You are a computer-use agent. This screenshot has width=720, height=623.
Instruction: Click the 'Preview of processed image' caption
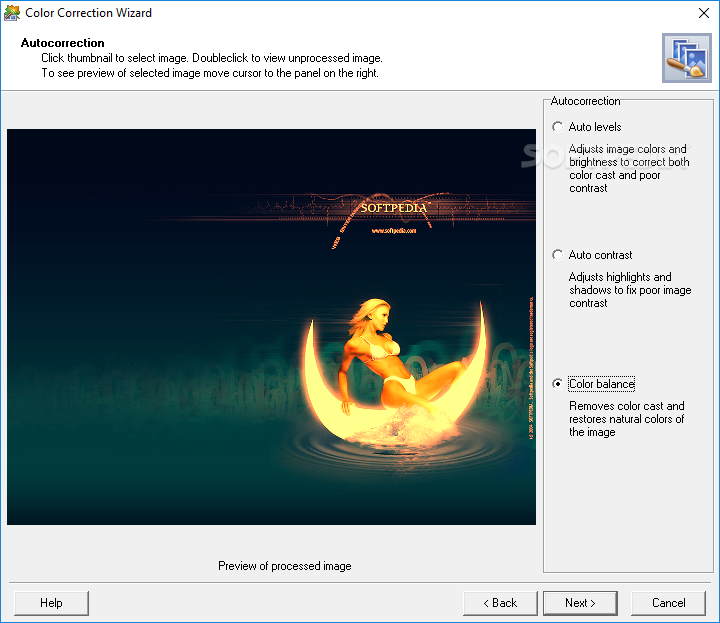[x=285, y=566]
